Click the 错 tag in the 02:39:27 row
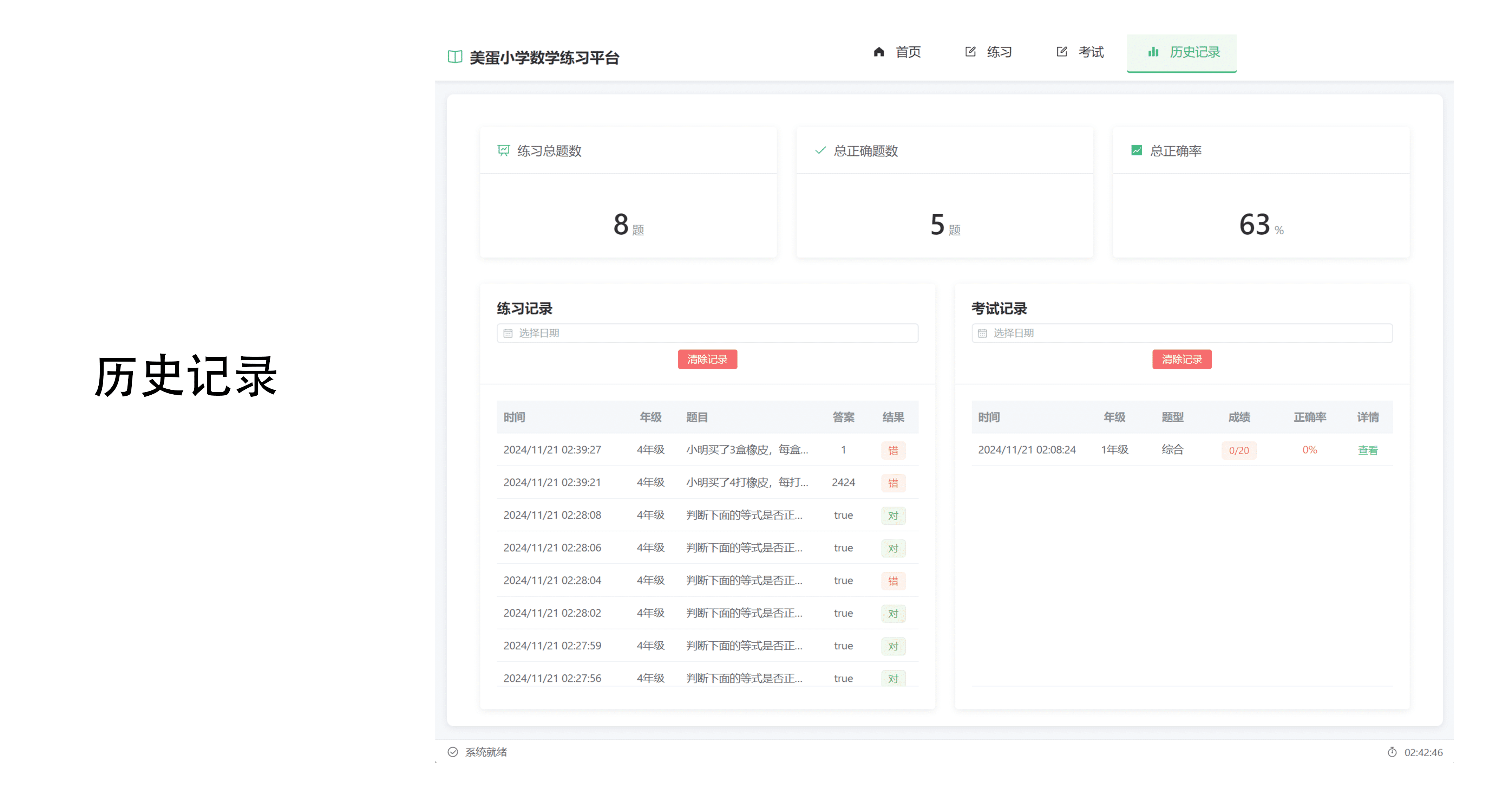Image resolution: width=1512 pixels, height=797 pixels. tap(894, 451)
